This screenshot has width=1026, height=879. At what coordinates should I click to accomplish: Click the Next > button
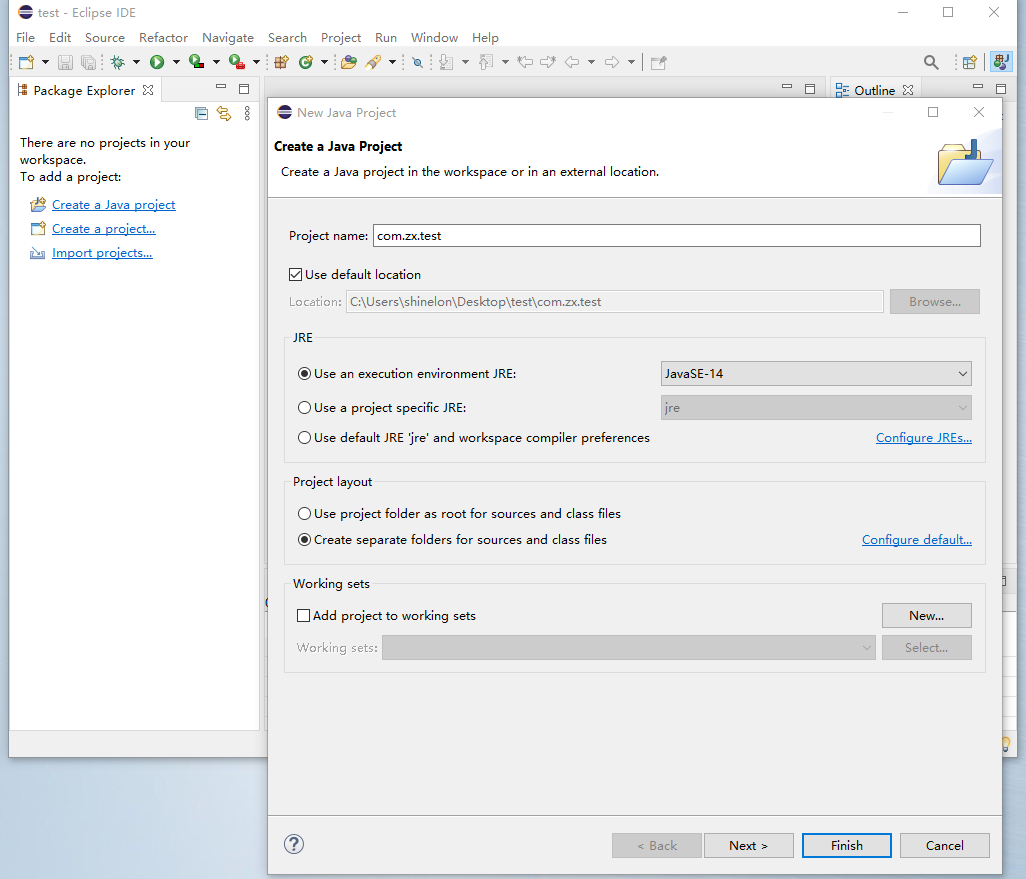[x=749, y=845]
